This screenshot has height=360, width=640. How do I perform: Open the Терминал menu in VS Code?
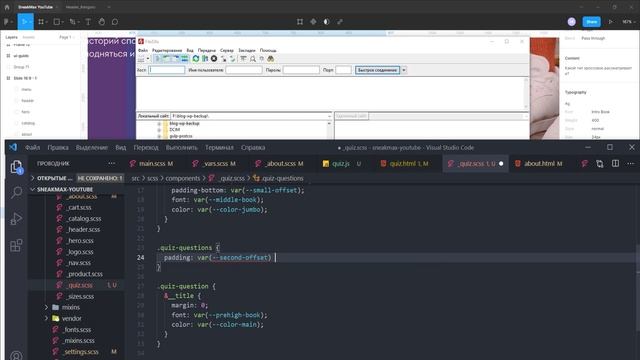219,148
